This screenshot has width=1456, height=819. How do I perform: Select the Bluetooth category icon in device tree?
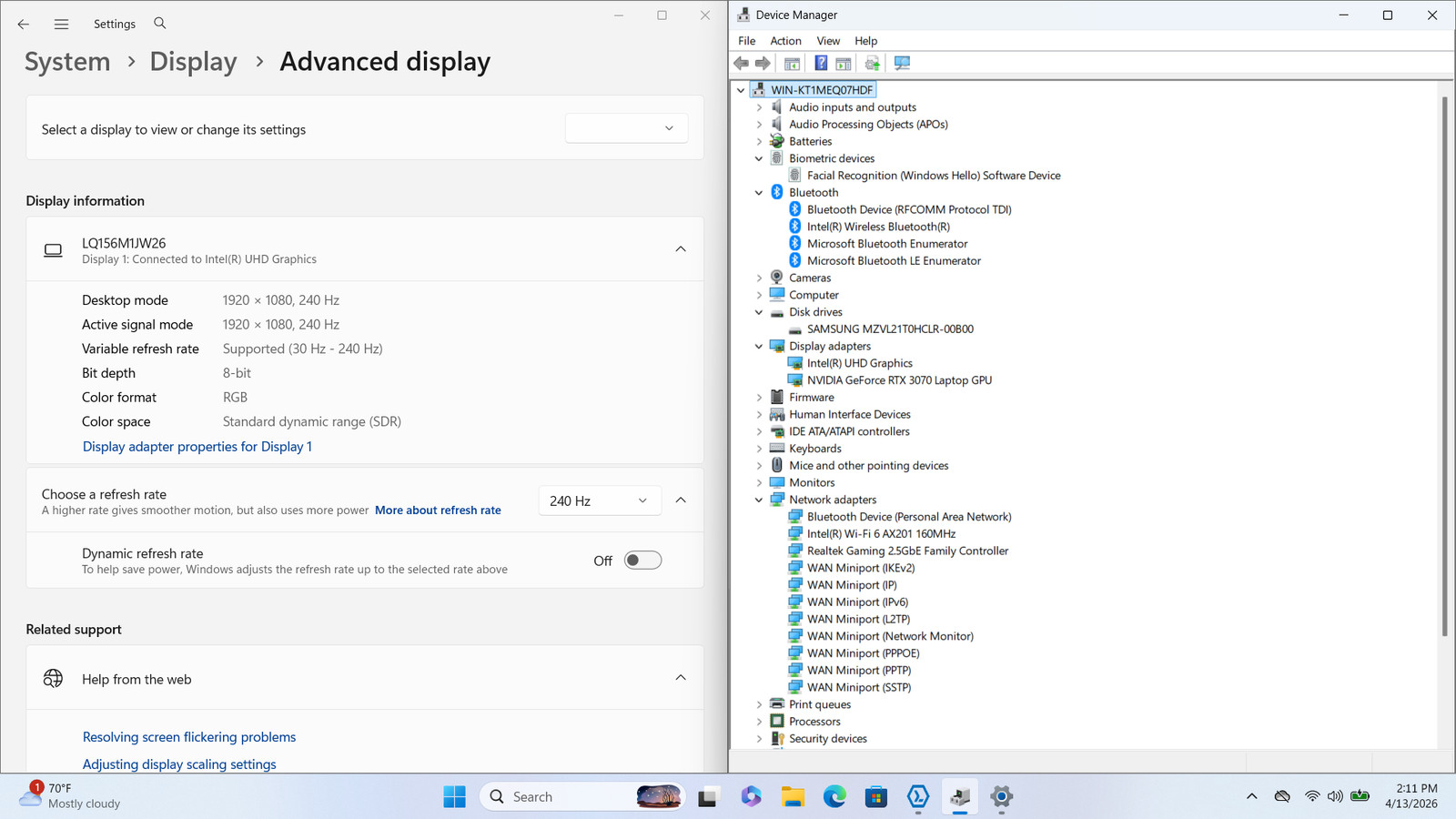777,192
